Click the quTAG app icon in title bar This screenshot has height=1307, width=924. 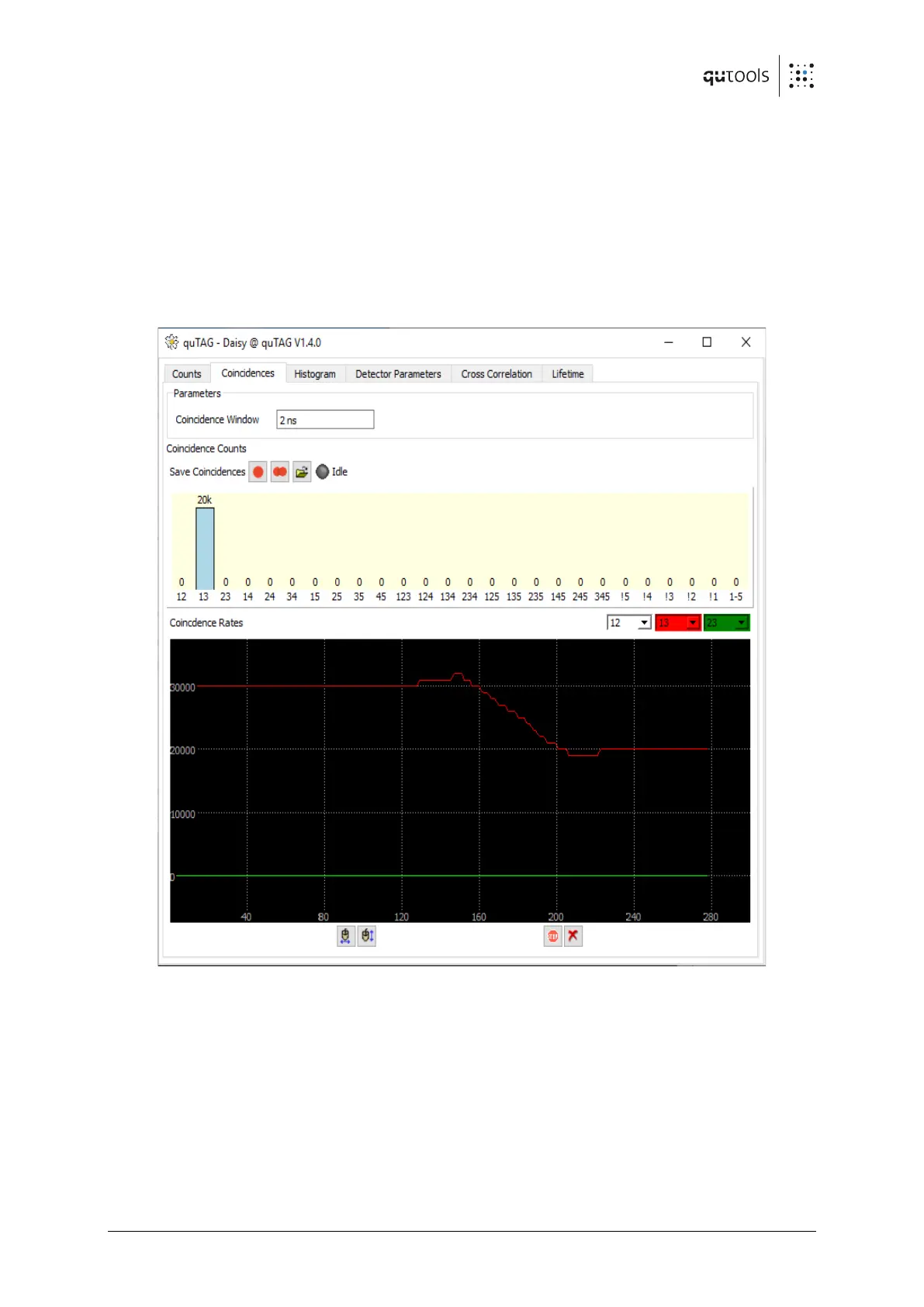coord(171,342)
